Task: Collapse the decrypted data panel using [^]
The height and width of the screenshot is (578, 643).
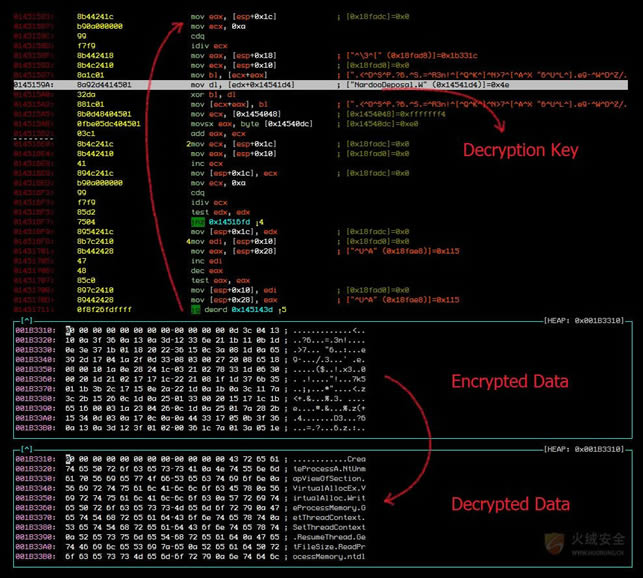Action: 25,449
